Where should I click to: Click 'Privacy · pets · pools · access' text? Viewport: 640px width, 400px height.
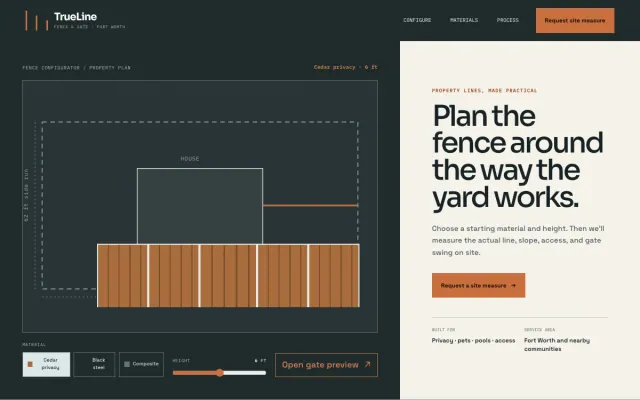tap(473, 340)
